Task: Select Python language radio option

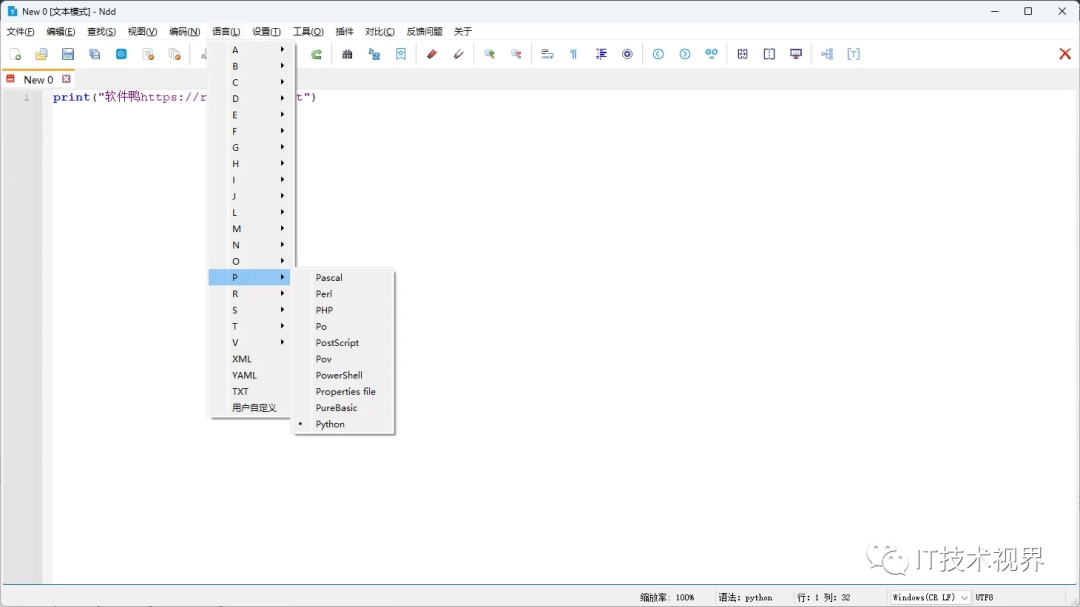Action: pyautogui.click(x=330, y=424)
